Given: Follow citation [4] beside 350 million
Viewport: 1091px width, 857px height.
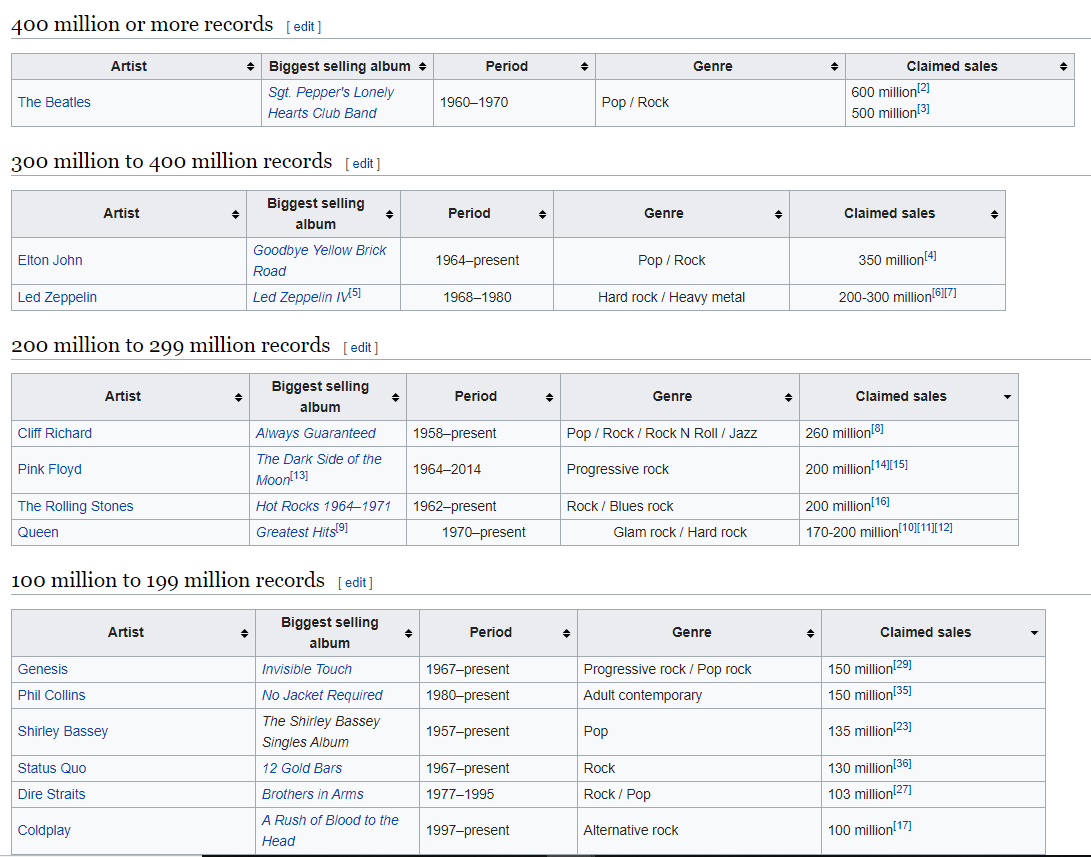Looking at the screenshot, I should [x=930, y=257].
